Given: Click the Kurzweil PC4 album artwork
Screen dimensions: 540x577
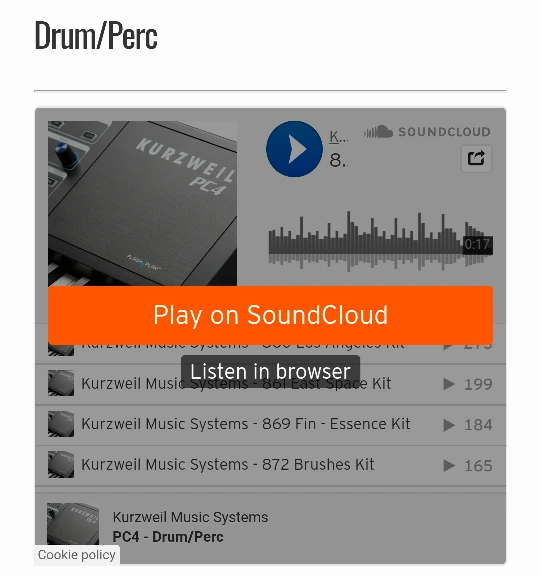Looking at the screenshot, I should point(142,203).
